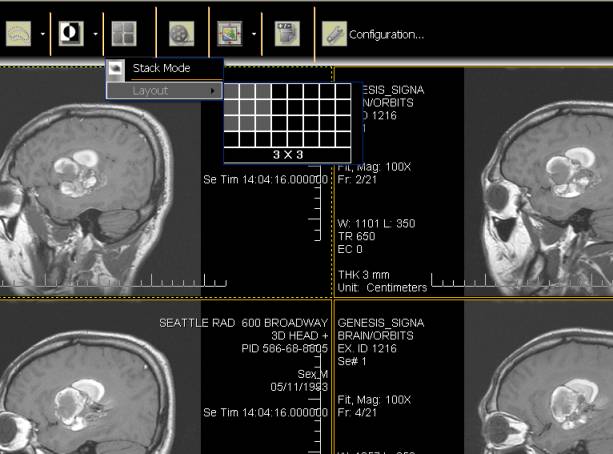This screenshot has height=454, width=613.
Task: Open the Configuration... dialog text
Action: [x=386, y=35]
